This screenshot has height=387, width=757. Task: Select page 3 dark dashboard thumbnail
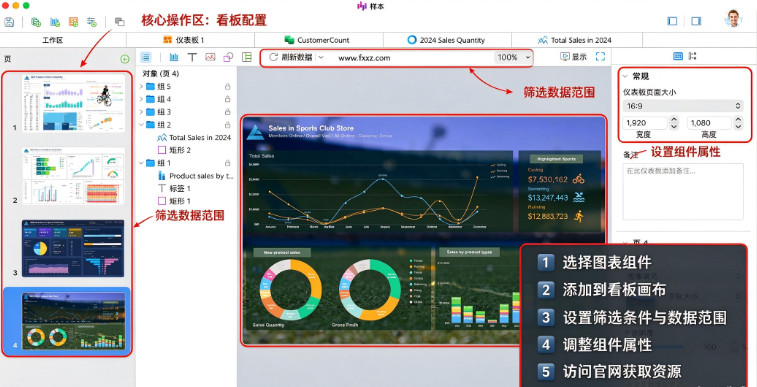(x=73, y=248)
